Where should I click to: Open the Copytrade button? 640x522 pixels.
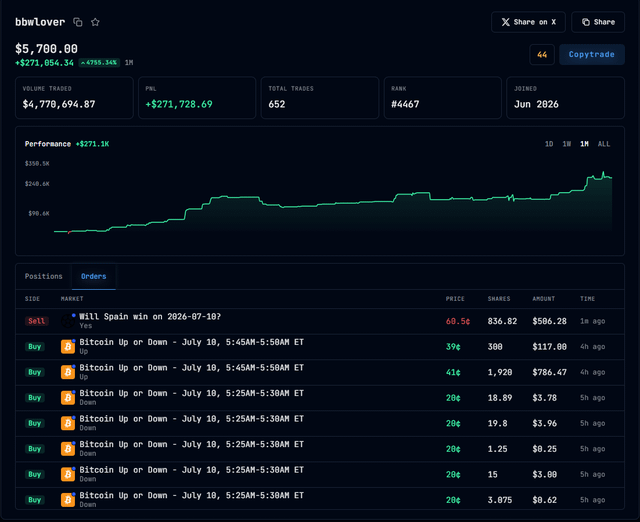[x=591, y=54]
